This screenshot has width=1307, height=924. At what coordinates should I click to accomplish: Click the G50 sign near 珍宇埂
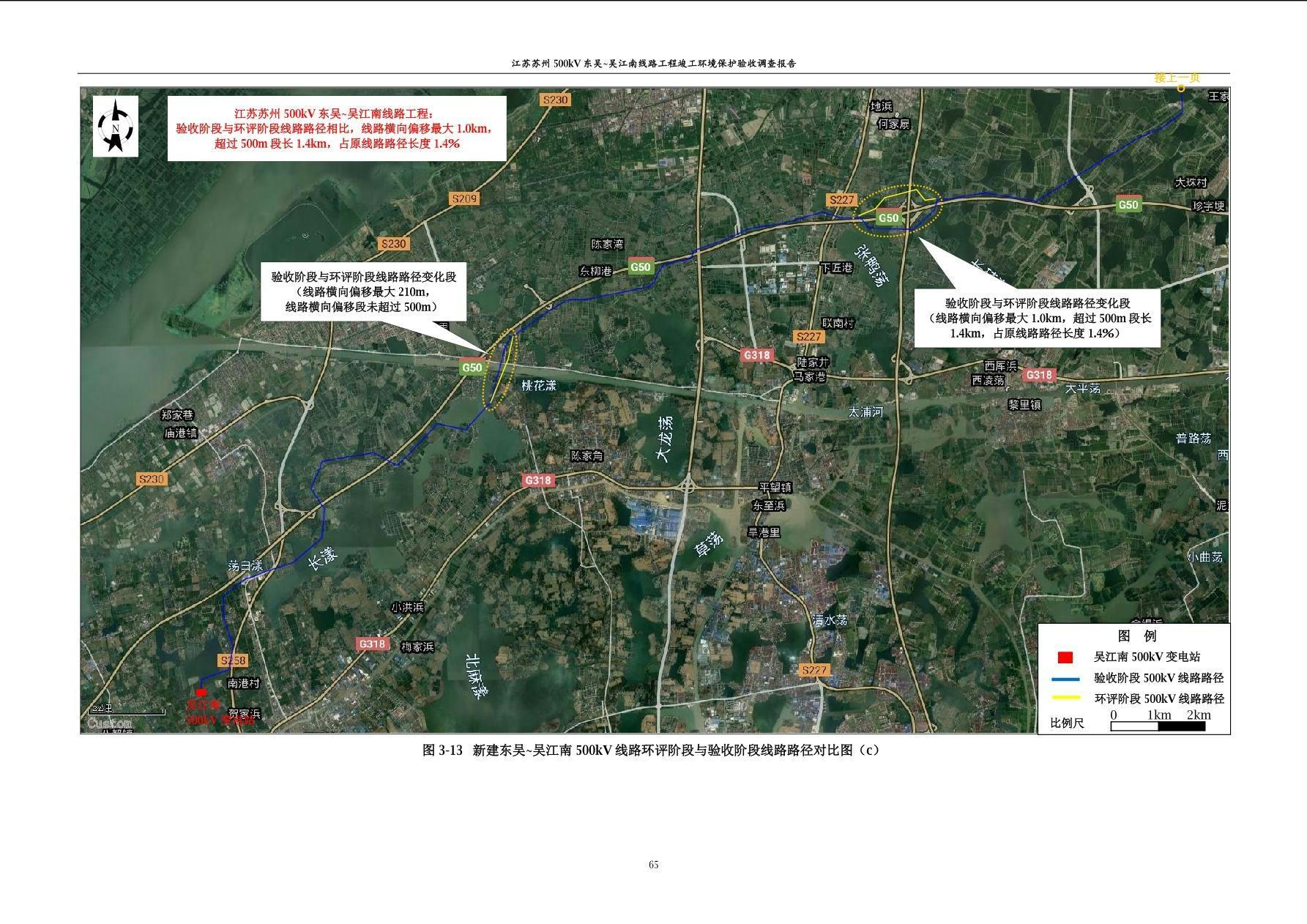(1128, 204)
